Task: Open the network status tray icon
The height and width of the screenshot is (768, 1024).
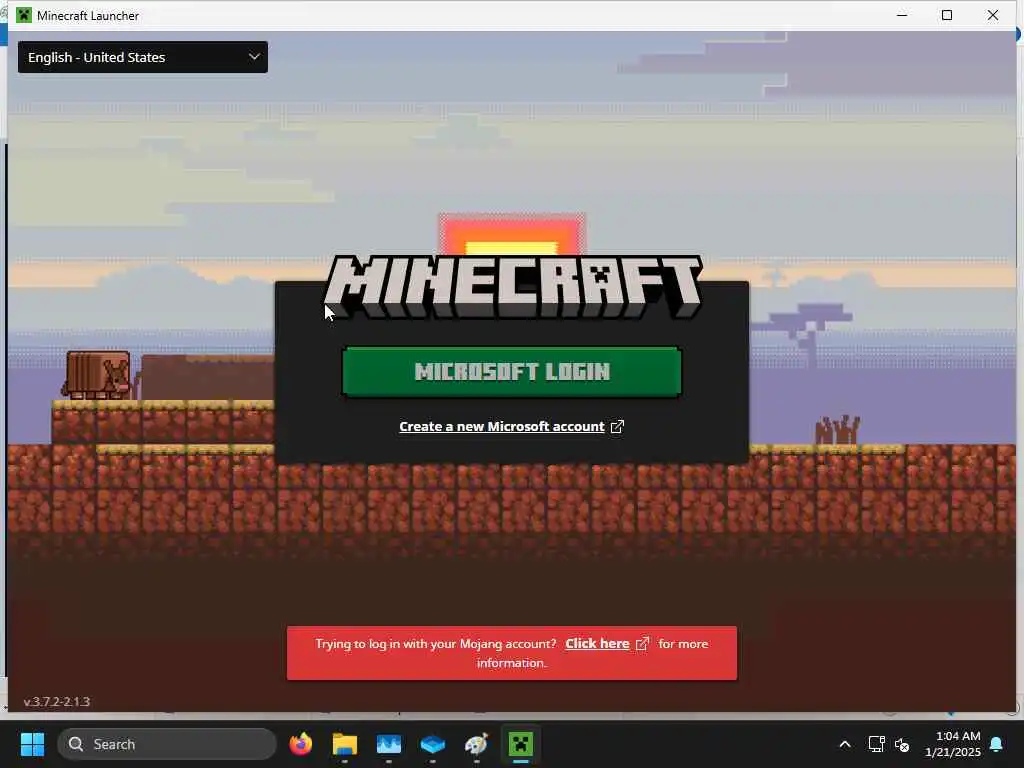Action: pyautogui.click(x=876, y=744)
